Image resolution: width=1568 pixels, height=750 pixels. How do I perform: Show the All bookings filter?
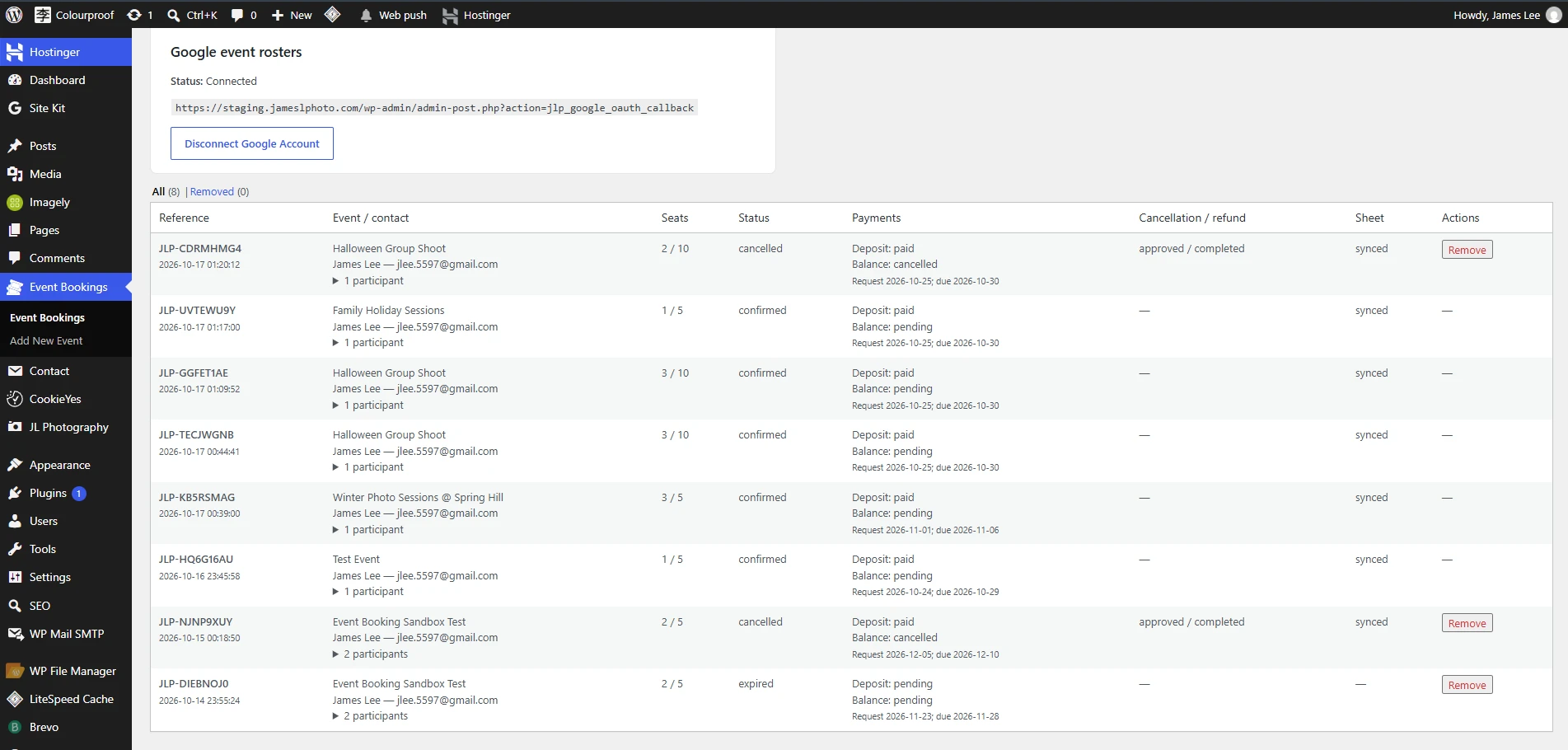tap(158, 191)
